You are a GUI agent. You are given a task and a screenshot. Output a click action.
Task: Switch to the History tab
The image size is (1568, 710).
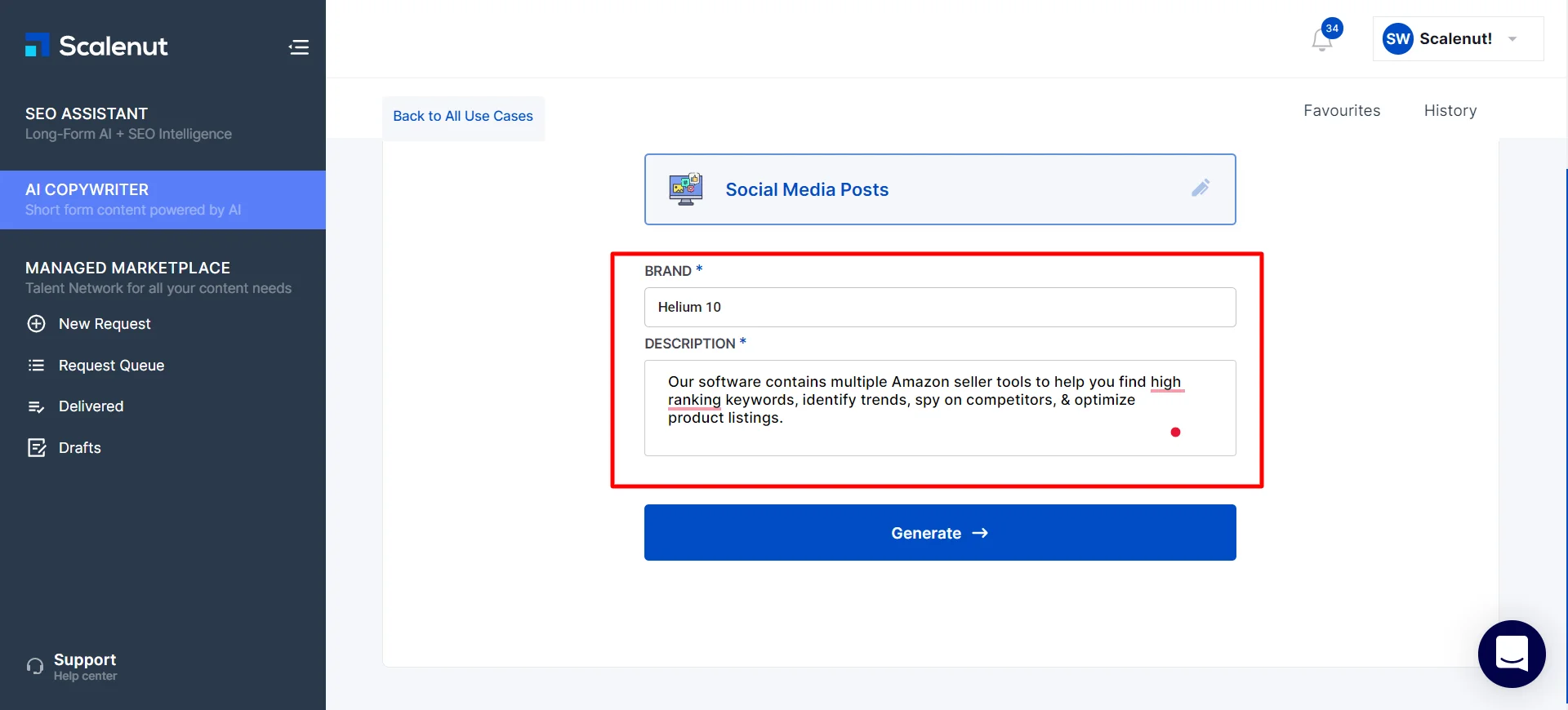1450,110
